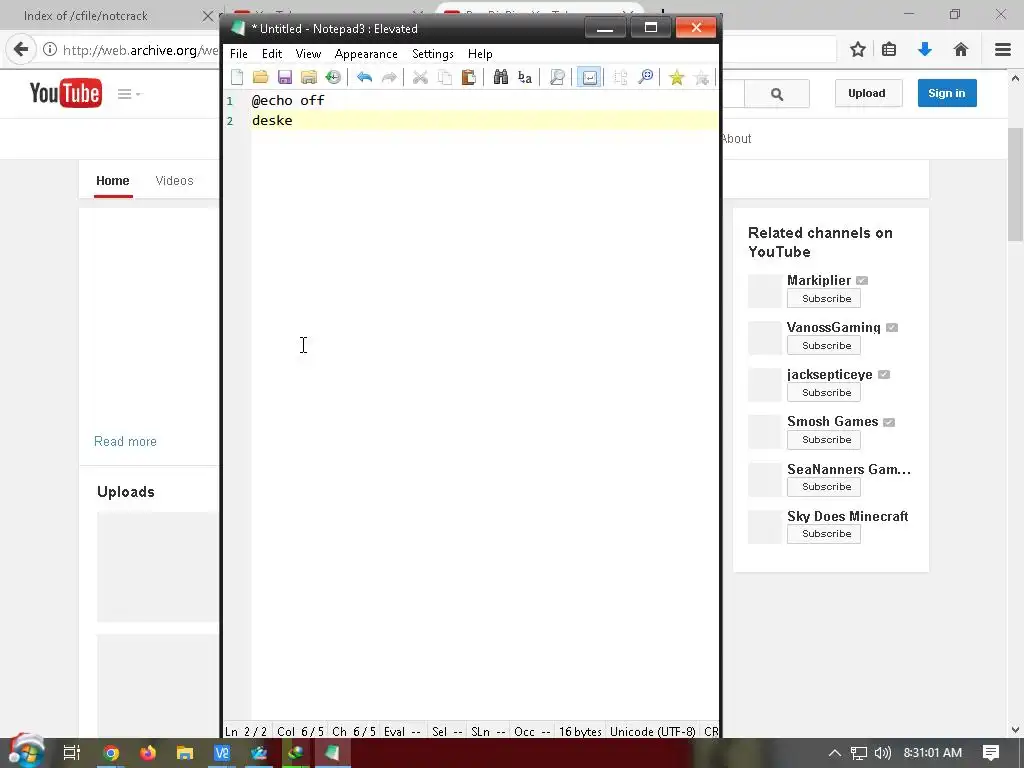Open File Explorer from the taskbar

[x=185, y=753]
